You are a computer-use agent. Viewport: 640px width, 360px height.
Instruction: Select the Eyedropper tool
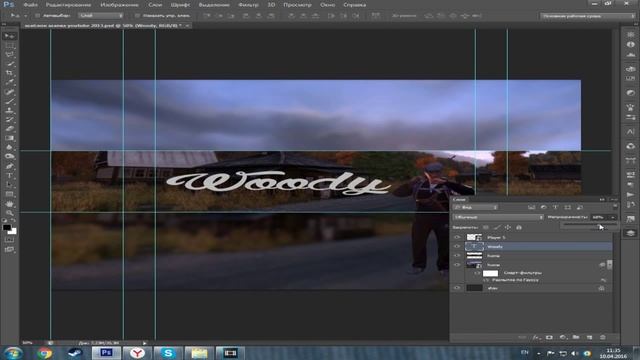coord(9,82)
